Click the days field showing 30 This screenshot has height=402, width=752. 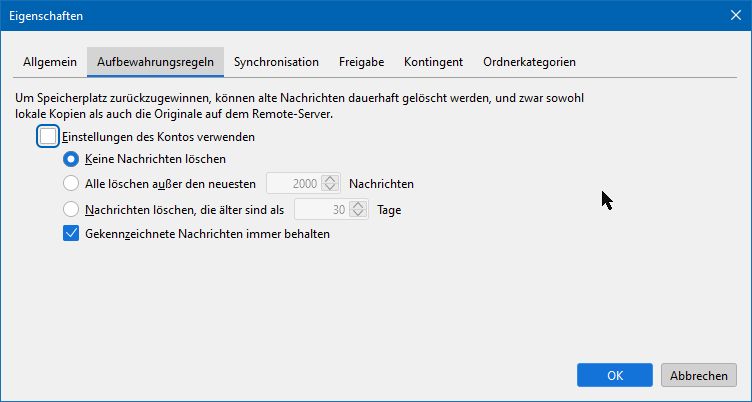point(324,210)
